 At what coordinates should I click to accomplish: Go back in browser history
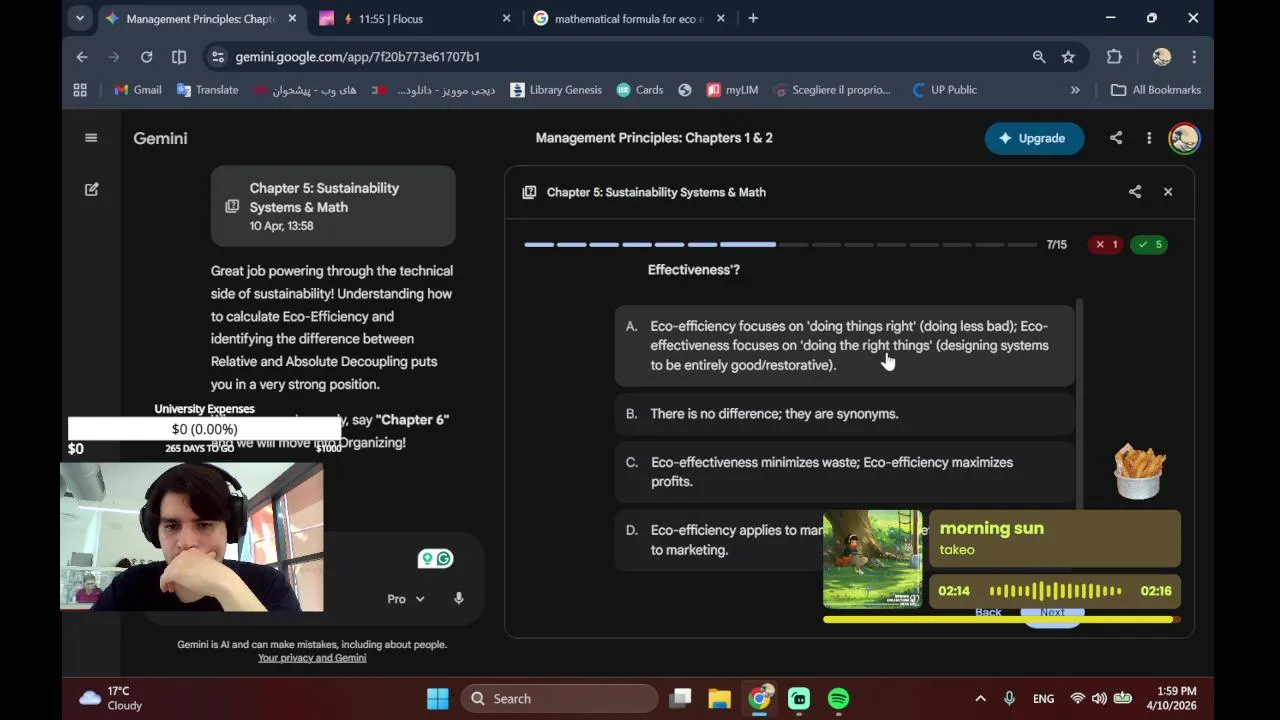[x=82, y=57]
